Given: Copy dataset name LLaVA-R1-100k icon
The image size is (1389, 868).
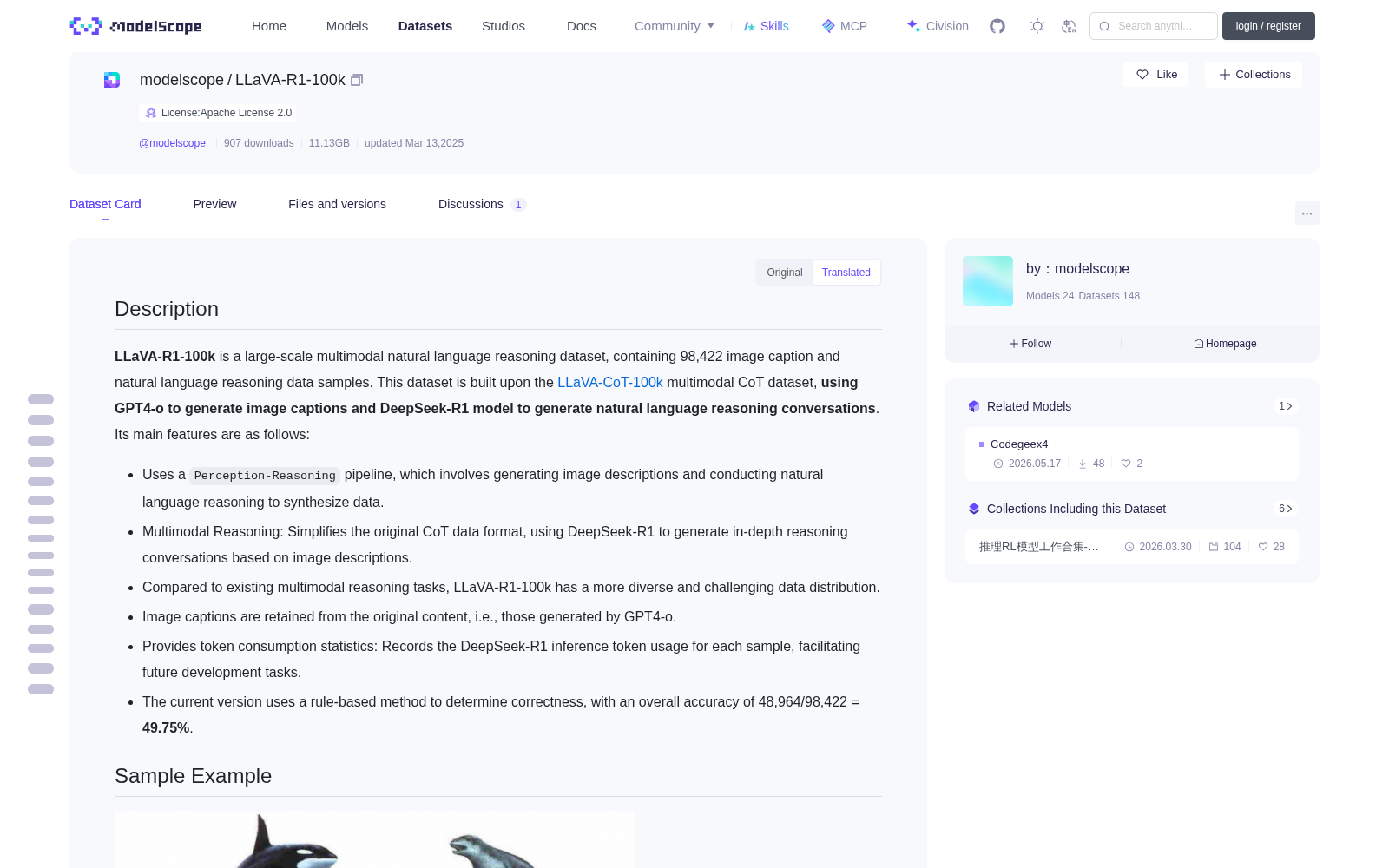Looking at the screenshot, I should tap(357, 80).
